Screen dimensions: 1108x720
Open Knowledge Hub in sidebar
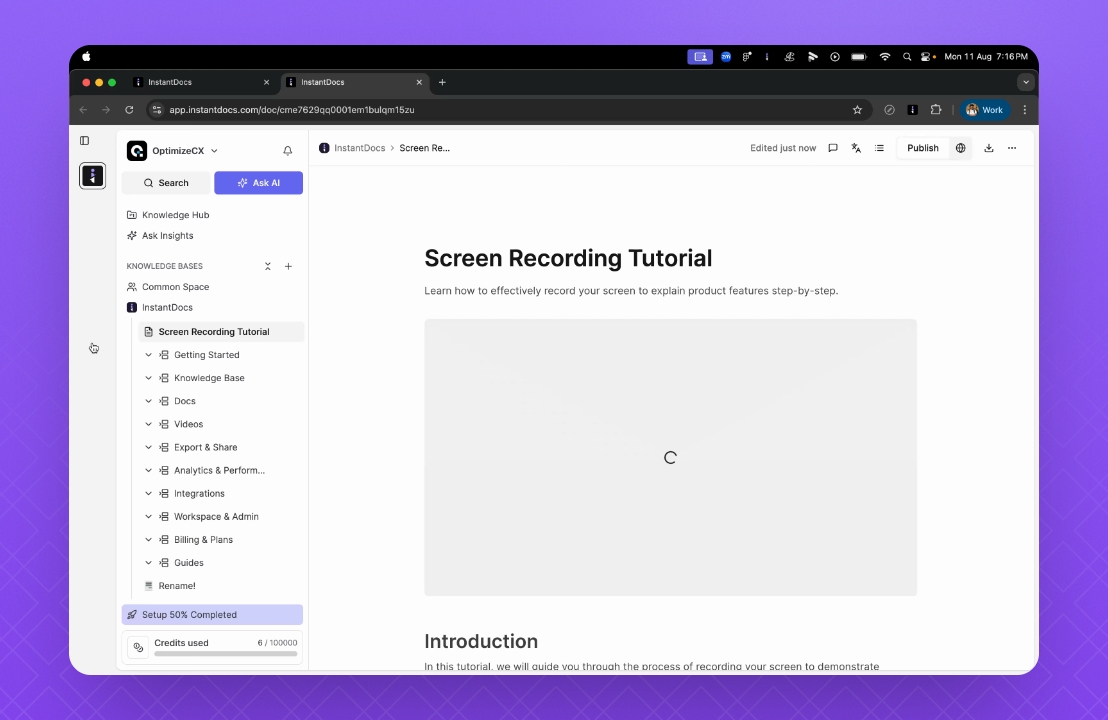[175, 215]
